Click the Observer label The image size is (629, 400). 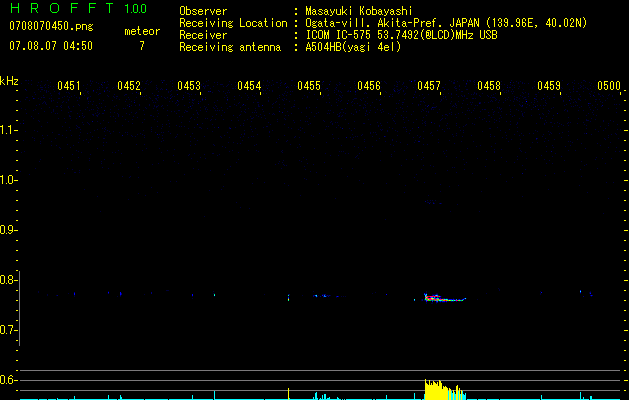[203, 11]
